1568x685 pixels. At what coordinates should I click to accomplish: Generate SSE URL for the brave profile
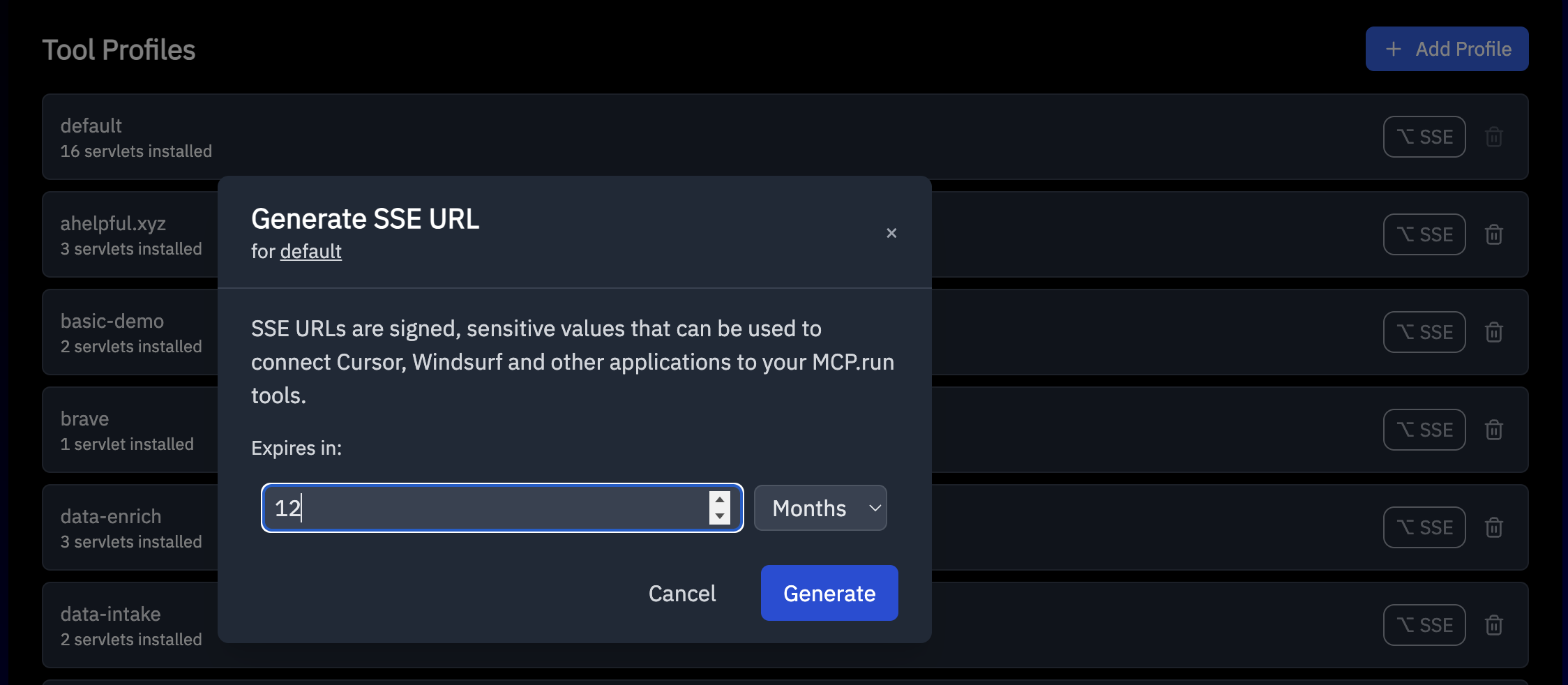tap(1424, 430)
